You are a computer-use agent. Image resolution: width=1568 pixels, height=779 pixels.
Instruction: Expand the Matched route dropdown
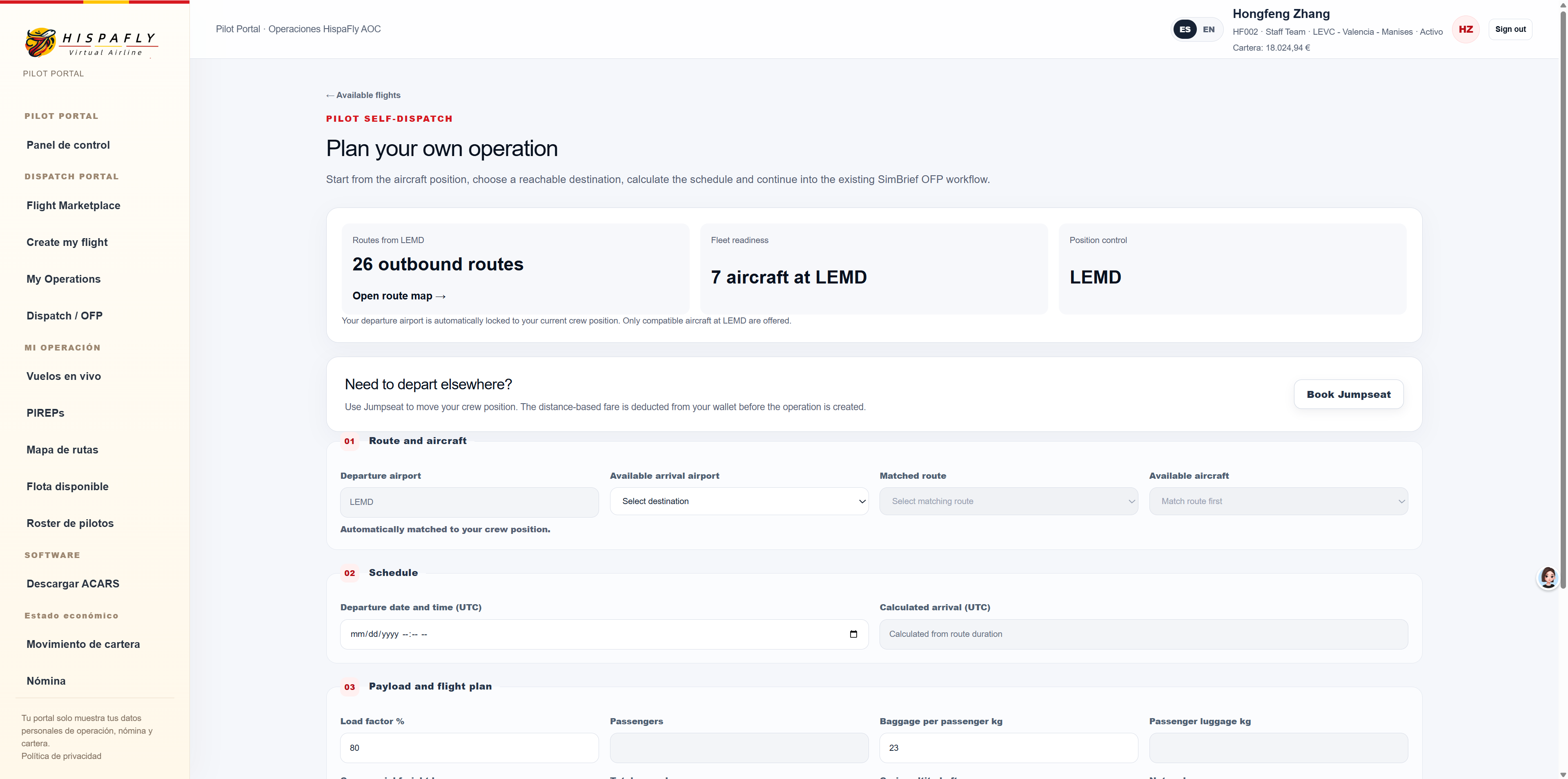tap(1009, 501)
